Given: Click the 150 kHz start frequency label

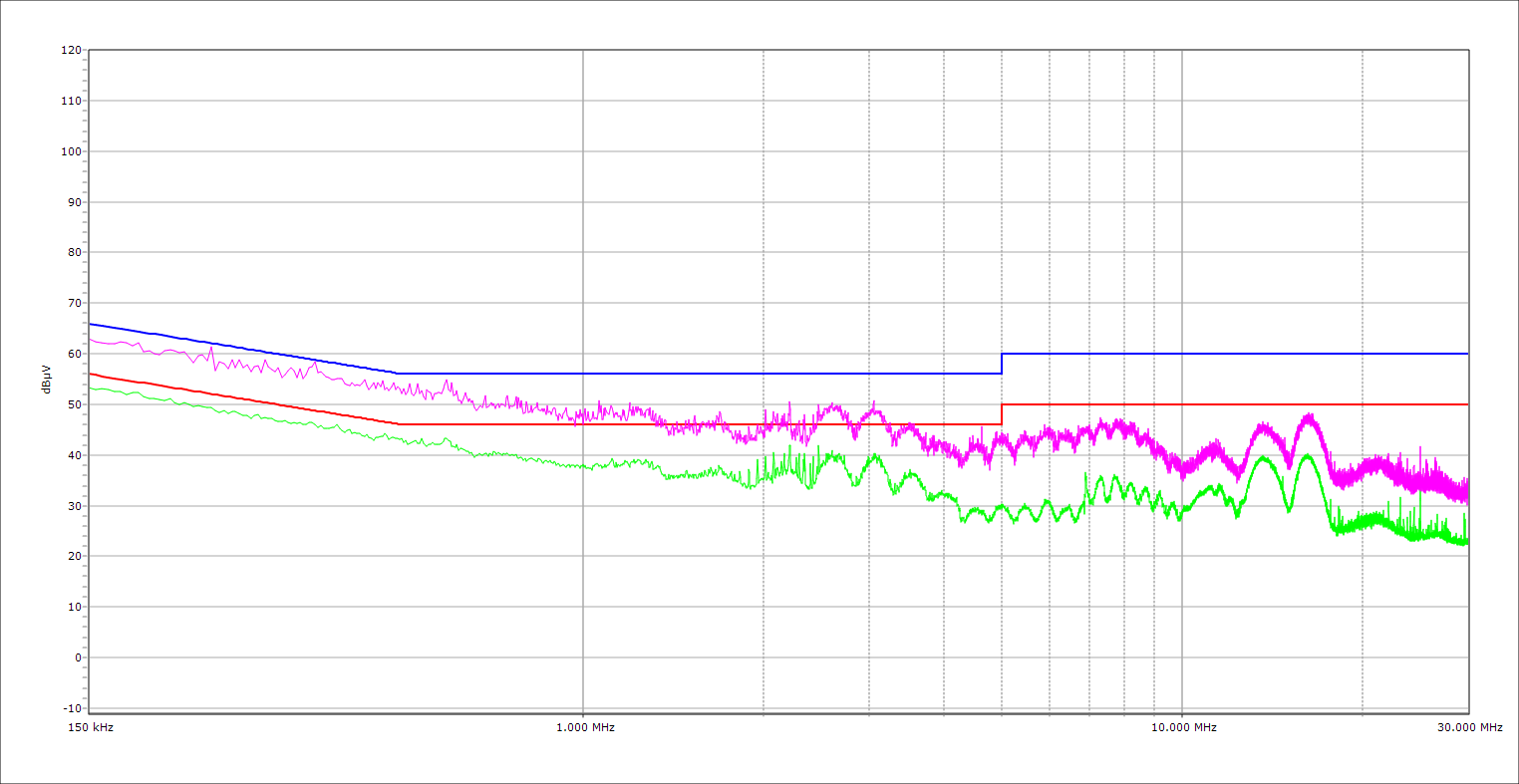Looking at the screenshot, I should [89, 728].
